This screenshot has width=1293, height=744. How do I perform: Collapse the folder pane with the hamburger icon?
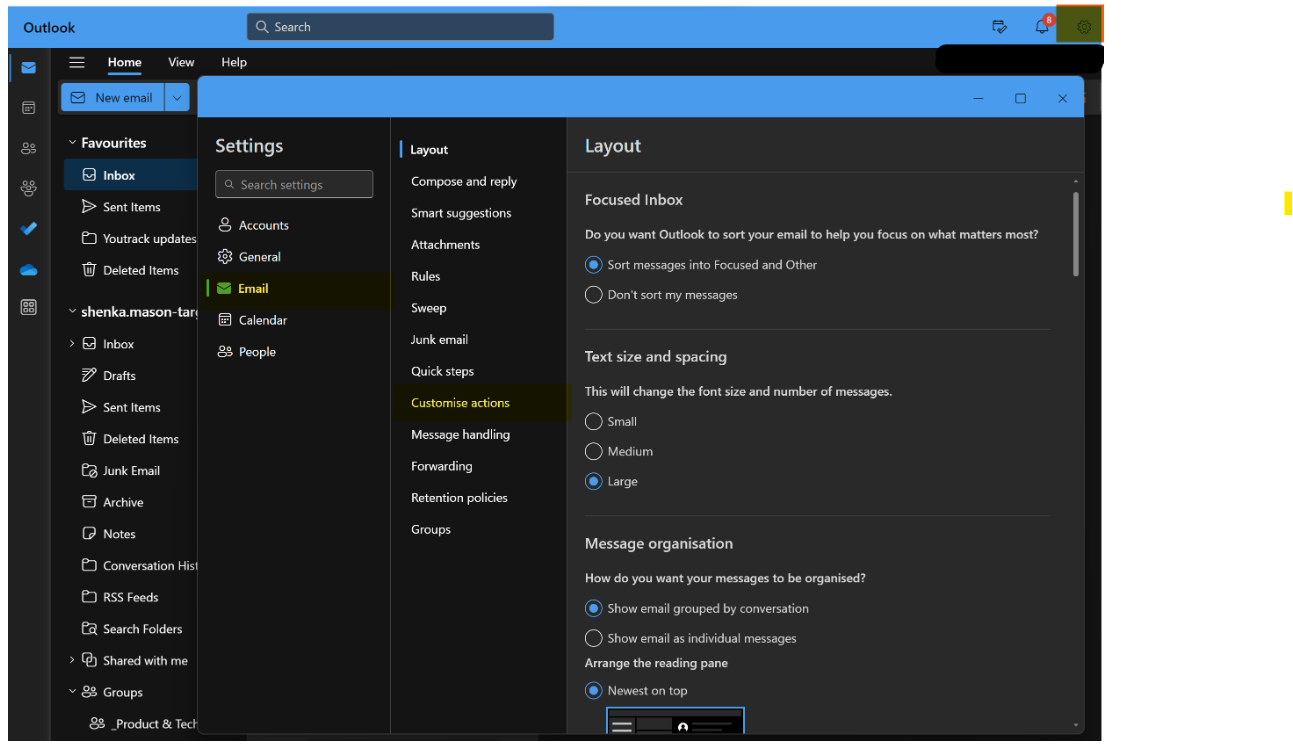[x=77, y=62]
